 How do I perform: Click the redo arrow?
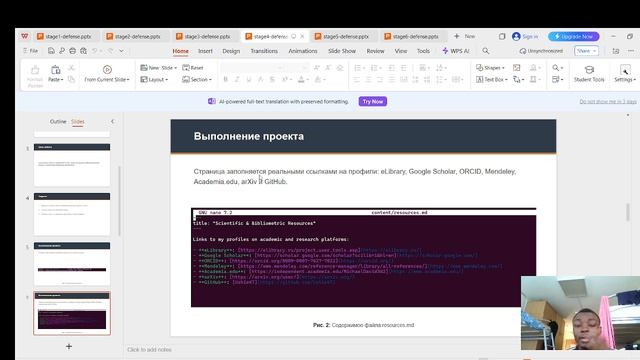click(110, 51)
